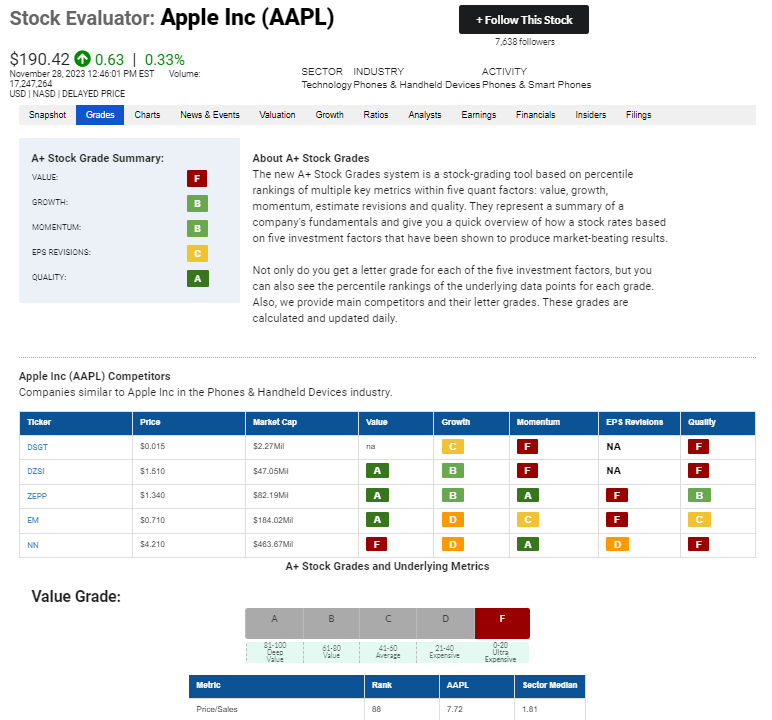Image resolution: width=772 pixels, height=720 pixels.
Task: Click ZEPP's Momentum A grade badge
Action: click(528, 495)
